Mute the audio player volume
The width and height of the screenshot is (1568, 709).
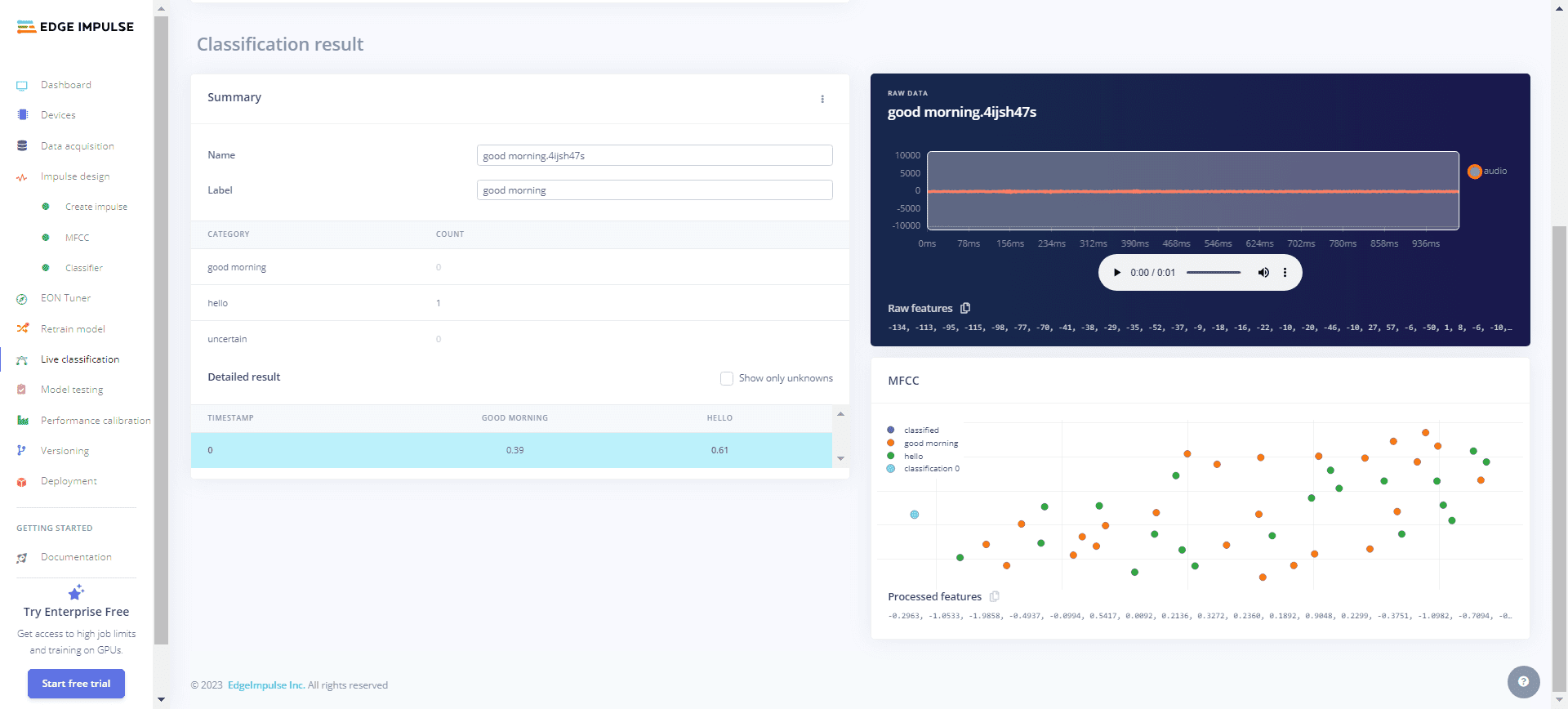[x=1263, y=273]
